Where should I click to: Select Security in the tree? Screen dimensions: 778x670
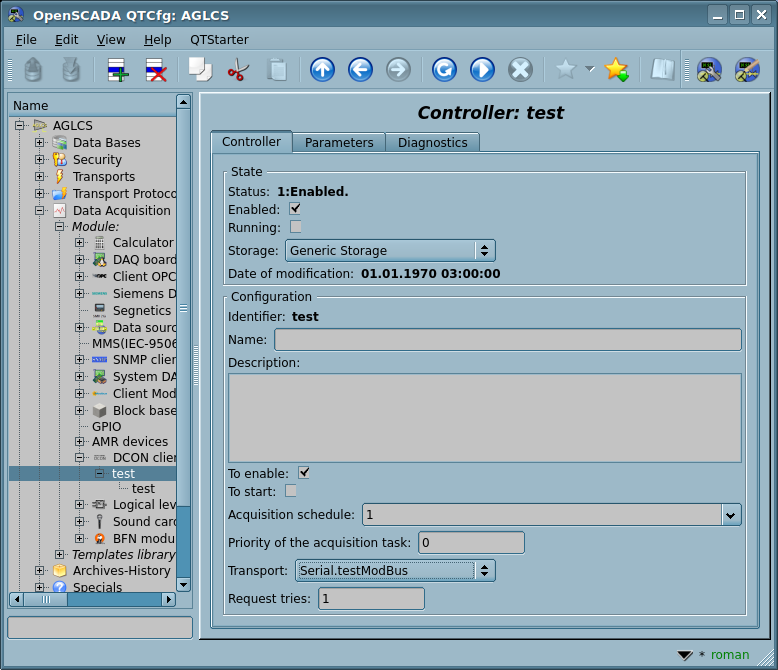click(97, 160)
